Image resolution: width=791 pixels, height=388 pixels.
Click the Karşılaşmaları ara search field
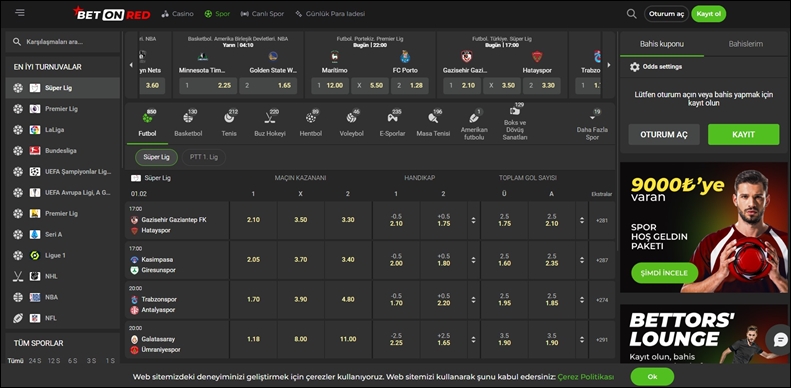point(63,42)
